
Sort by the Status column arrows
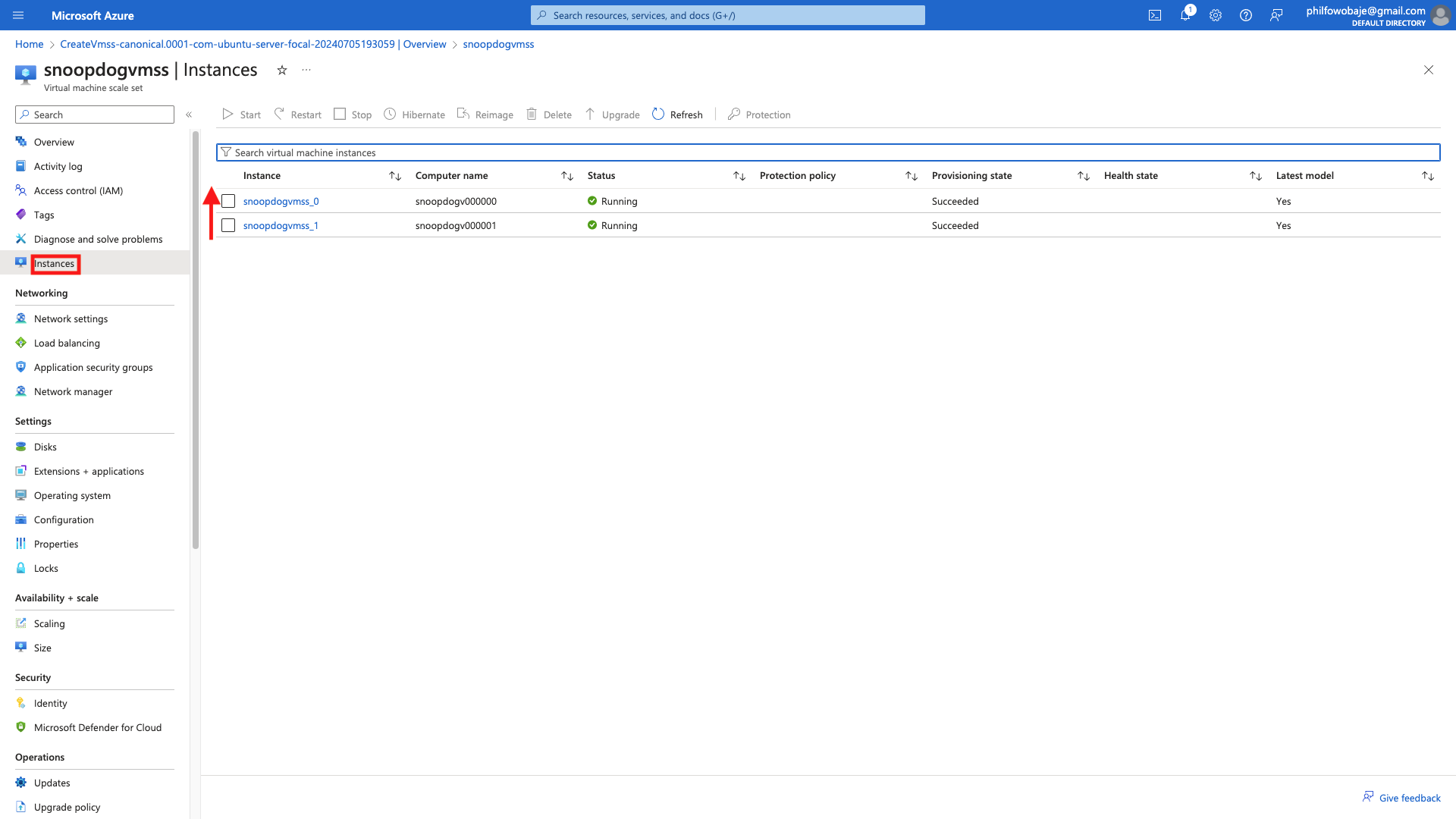(x=739, y=176)
